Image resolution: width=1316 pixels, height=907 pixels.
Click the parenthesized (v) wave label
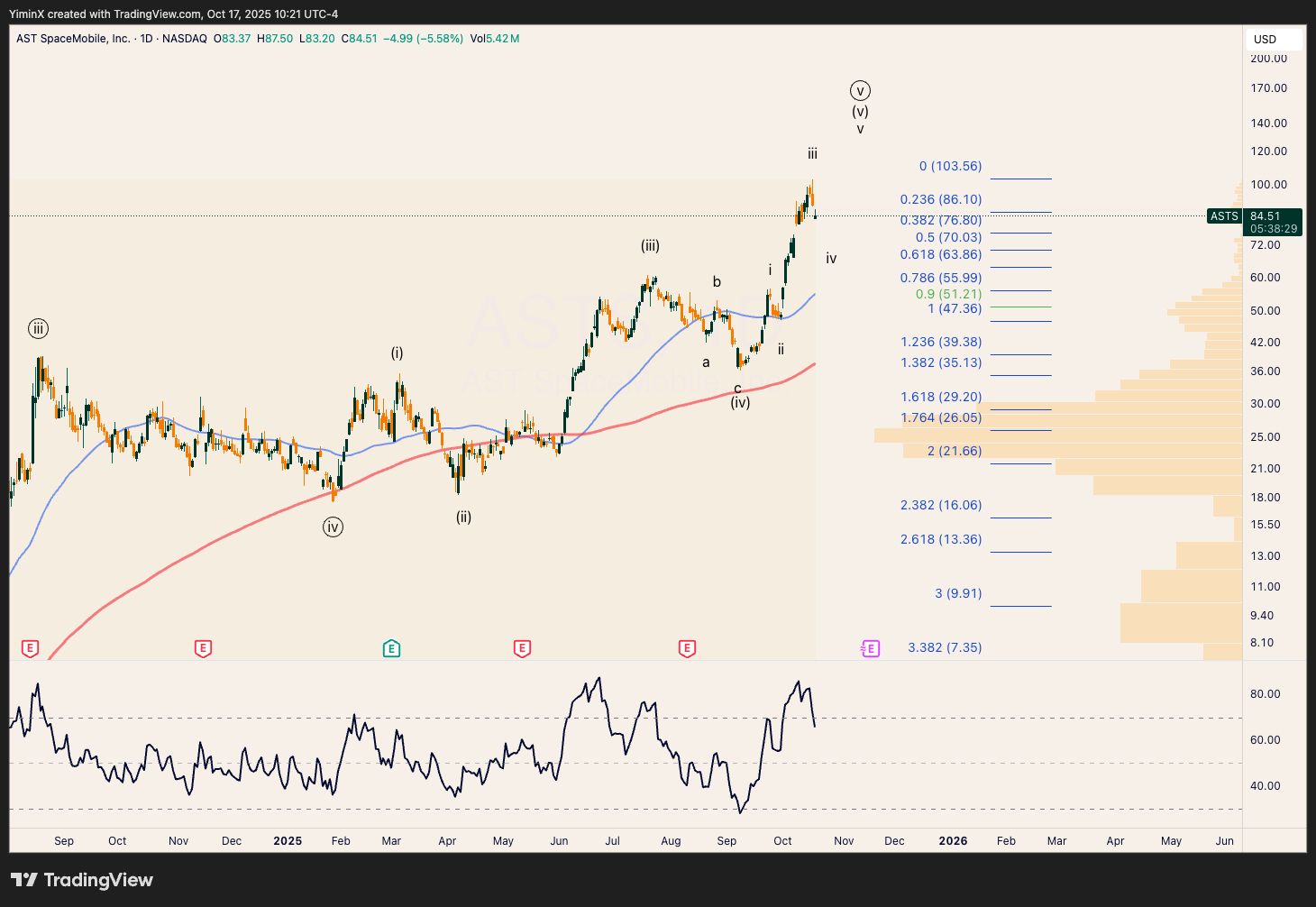(x=860, y=112)
